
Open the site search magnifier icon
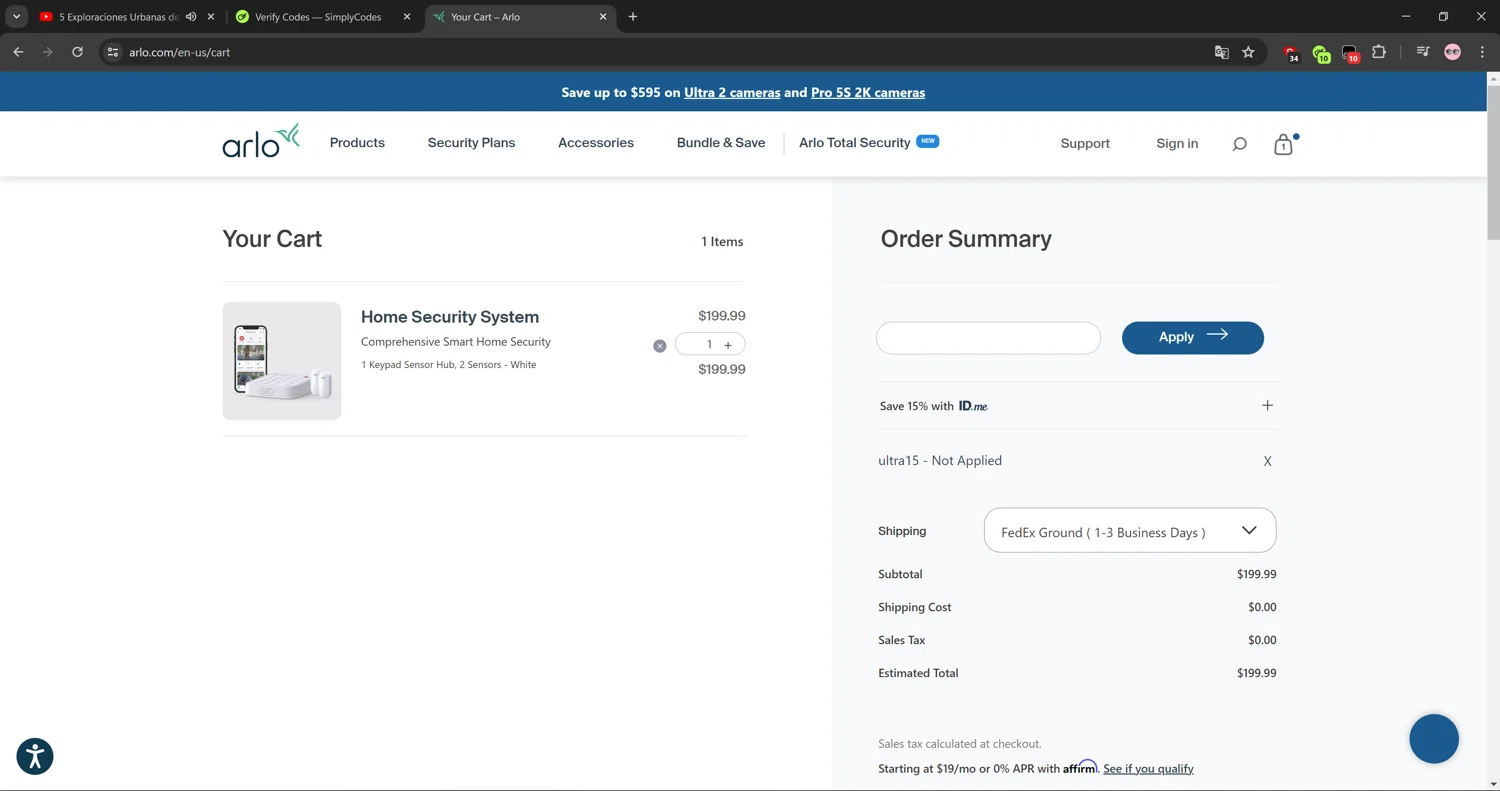click(x=1239, y=144)
